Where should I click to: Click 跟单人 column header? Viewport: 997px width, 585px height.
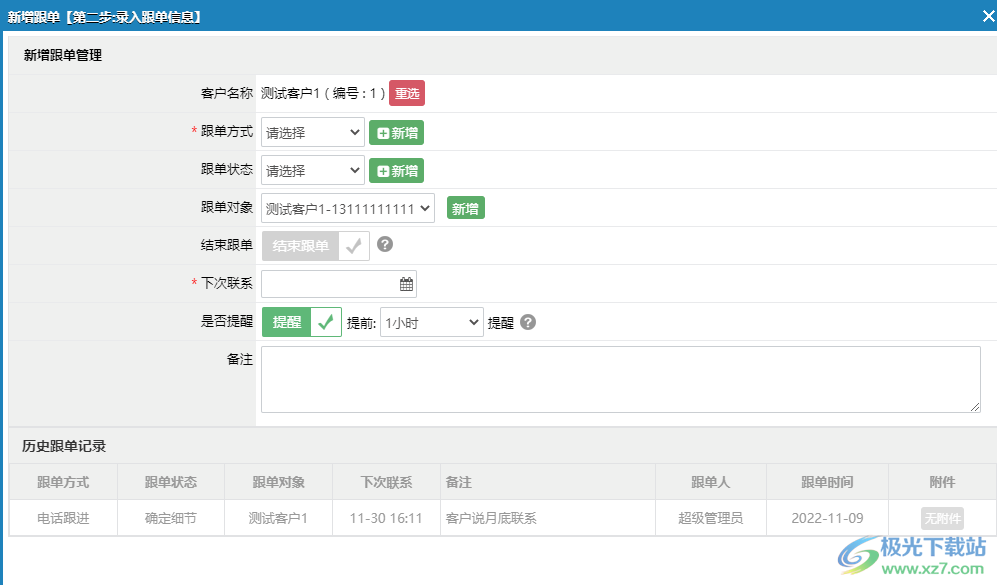[x=711, y=482]
